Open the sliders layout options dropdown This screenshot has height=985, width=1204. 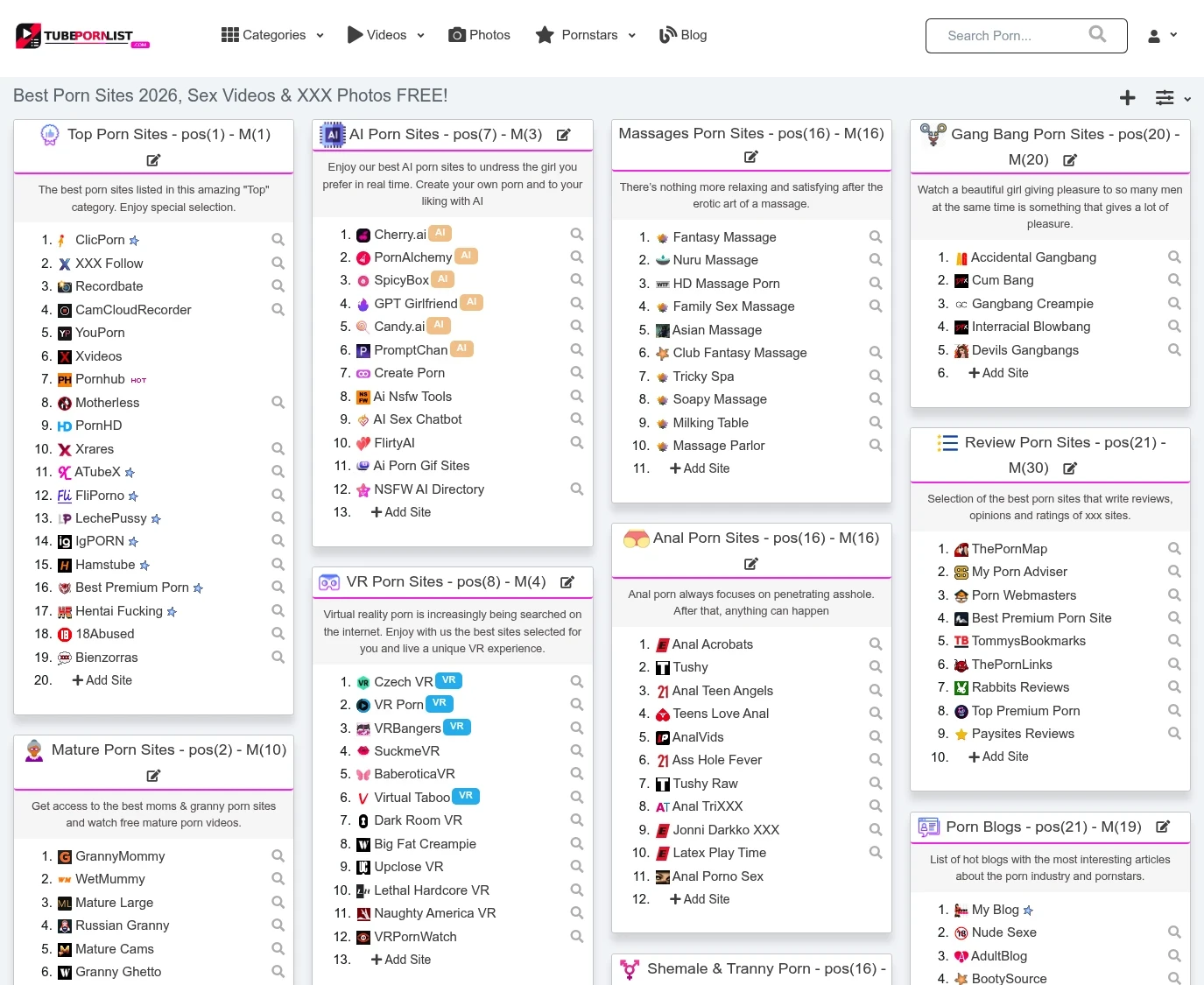coord(1173,98)
